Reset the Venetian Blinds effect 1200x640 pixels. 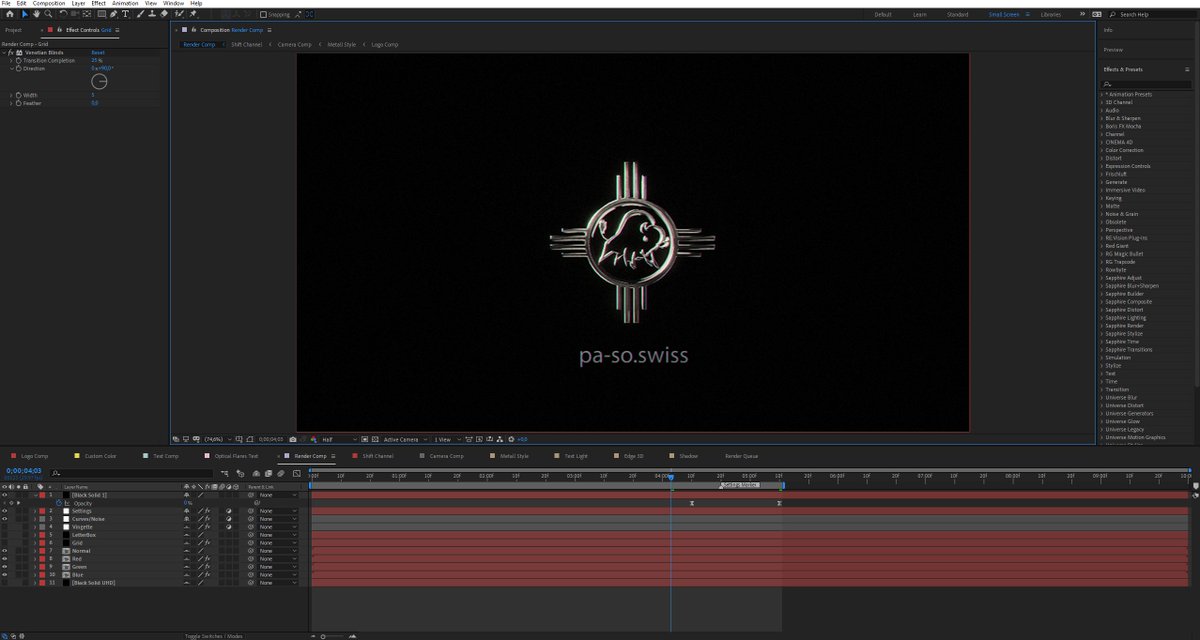98,52
